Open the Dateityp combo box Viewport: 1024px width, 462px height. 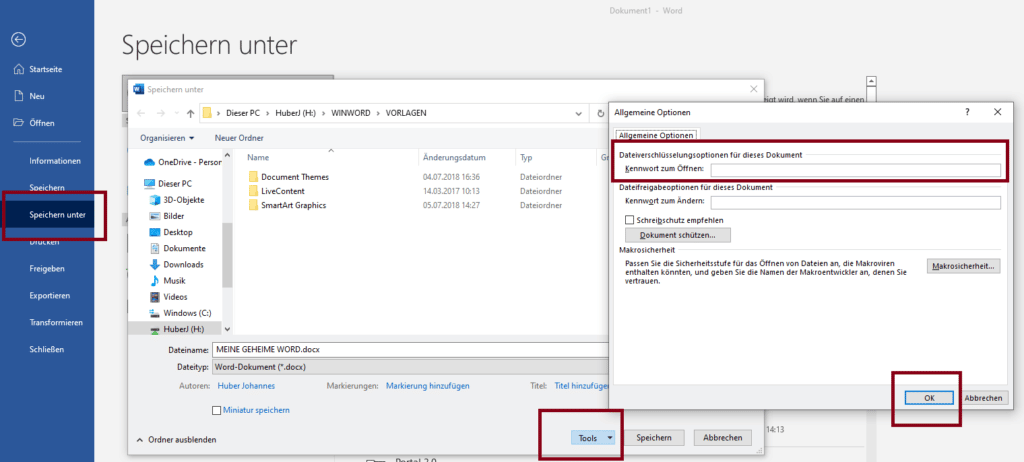[x=411, y=366]
